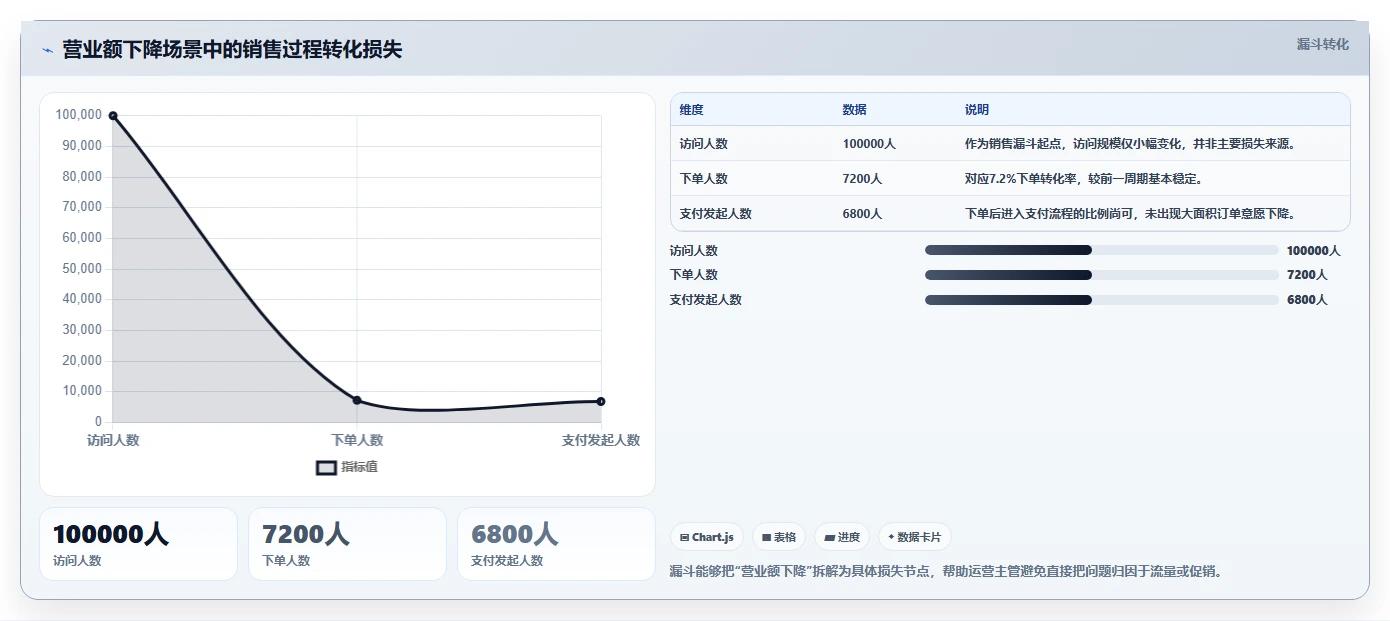Click the 10,000 y-axis label
Image resolution: width=1390 pixels, height=621 pixels.
pos(82,391)
